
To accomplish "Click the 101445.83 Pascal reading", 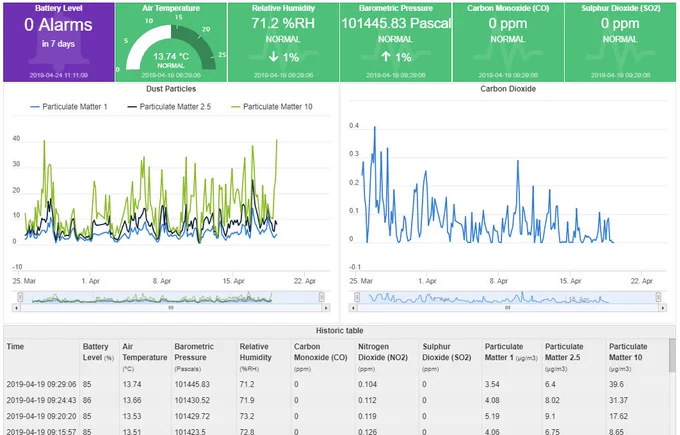I will [x=396, y=23].
